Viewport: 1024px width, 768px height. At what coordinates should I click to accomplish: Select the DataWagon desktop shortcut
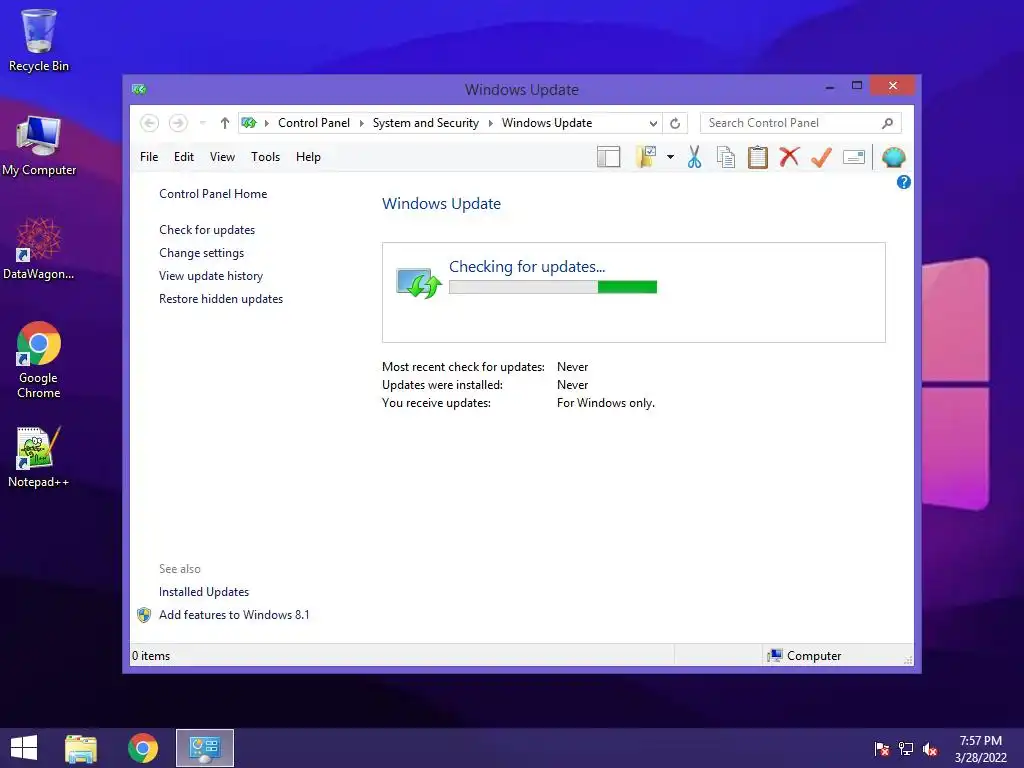(x=39, y=249)
